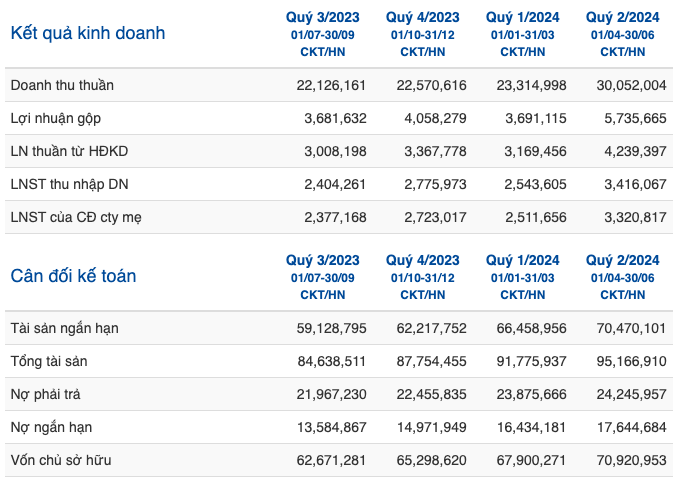Select the 95,166,910 total assets value

[631, 361]
